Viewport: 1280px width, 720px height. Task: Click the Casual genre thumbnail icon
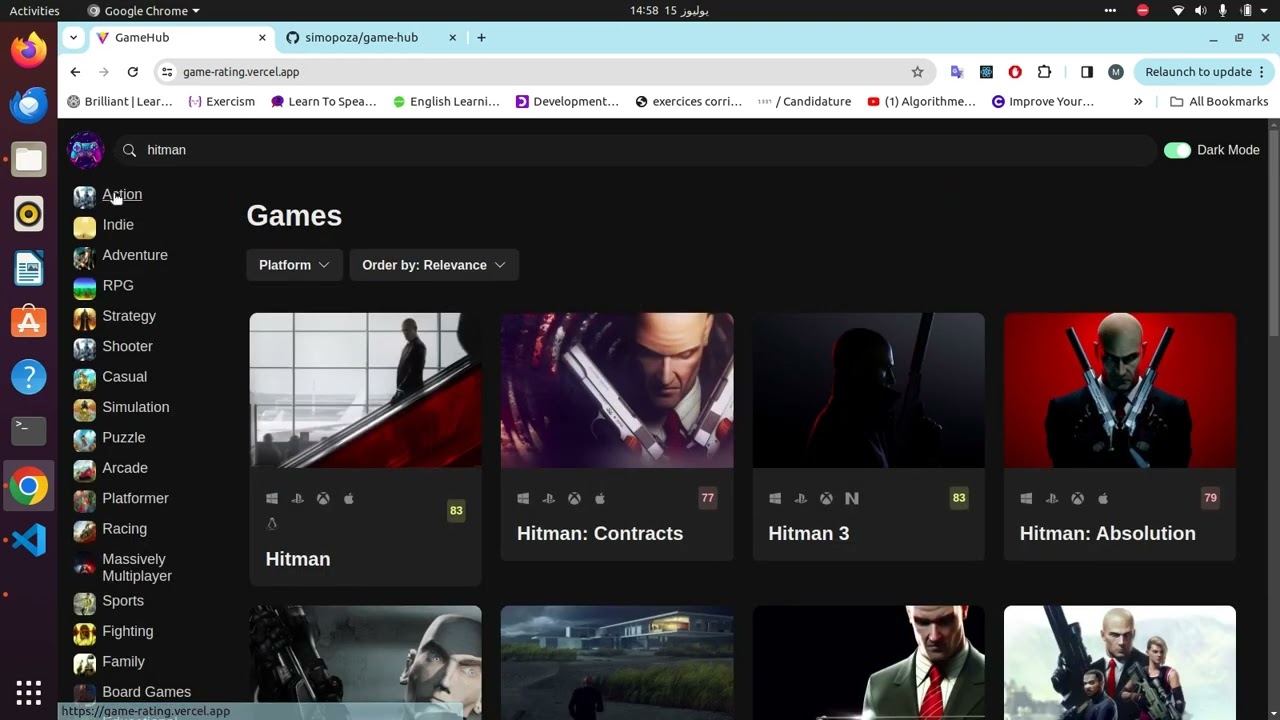click(x=85, y=379)
